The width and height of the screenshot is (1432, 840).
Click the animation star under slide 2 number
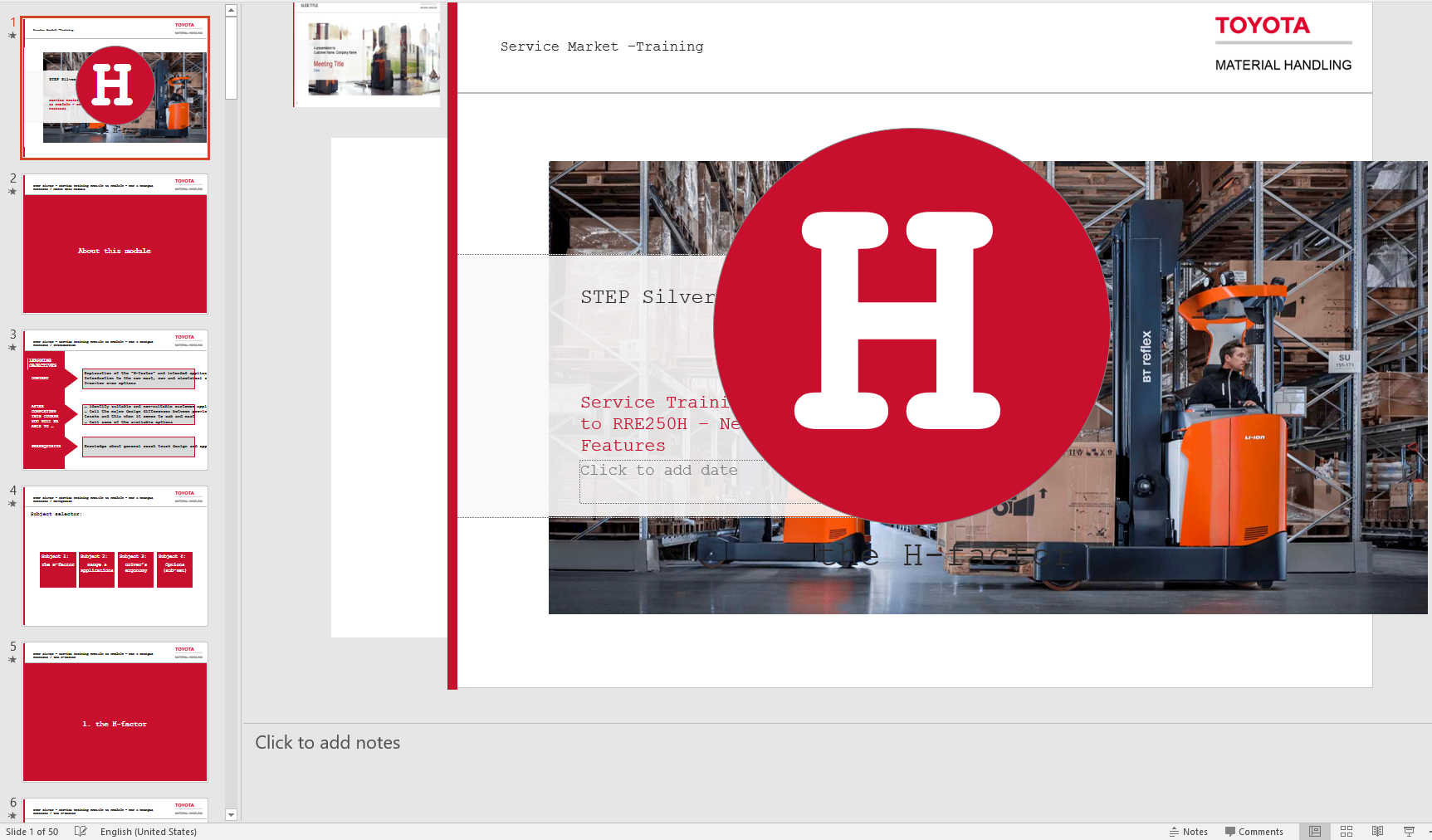(12, 192)
